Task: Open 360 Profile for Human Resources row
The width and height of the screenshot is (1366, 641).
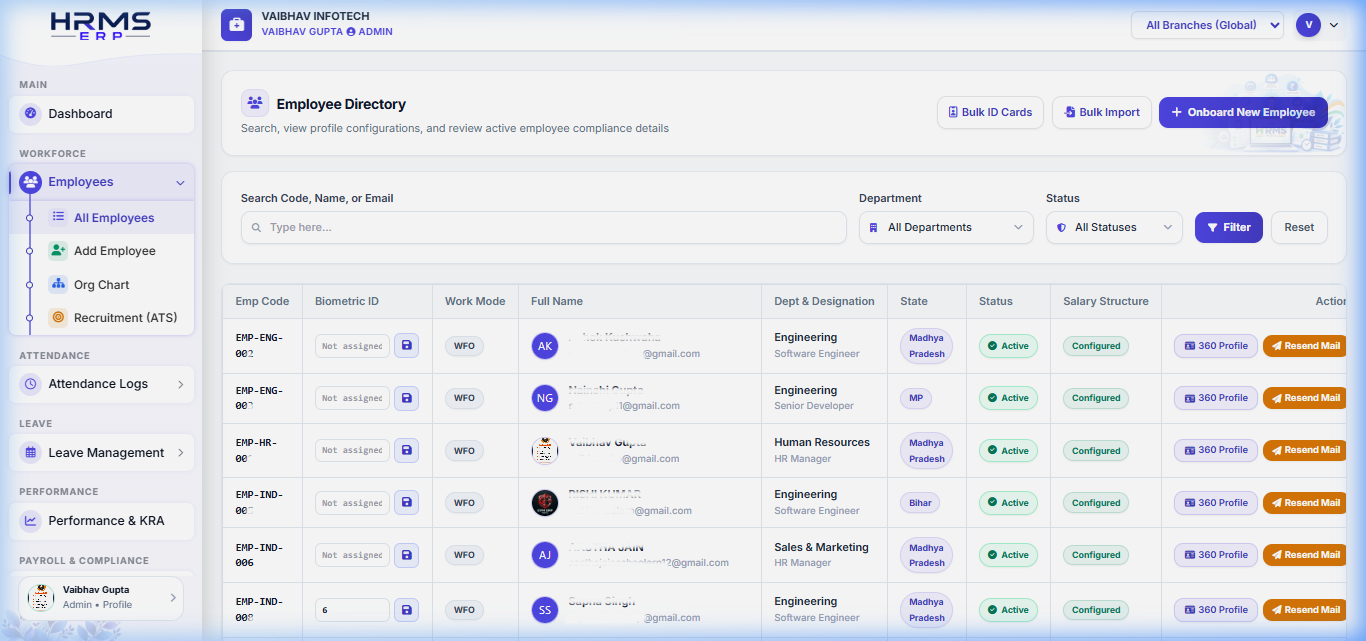Action: click(1215, 450)
